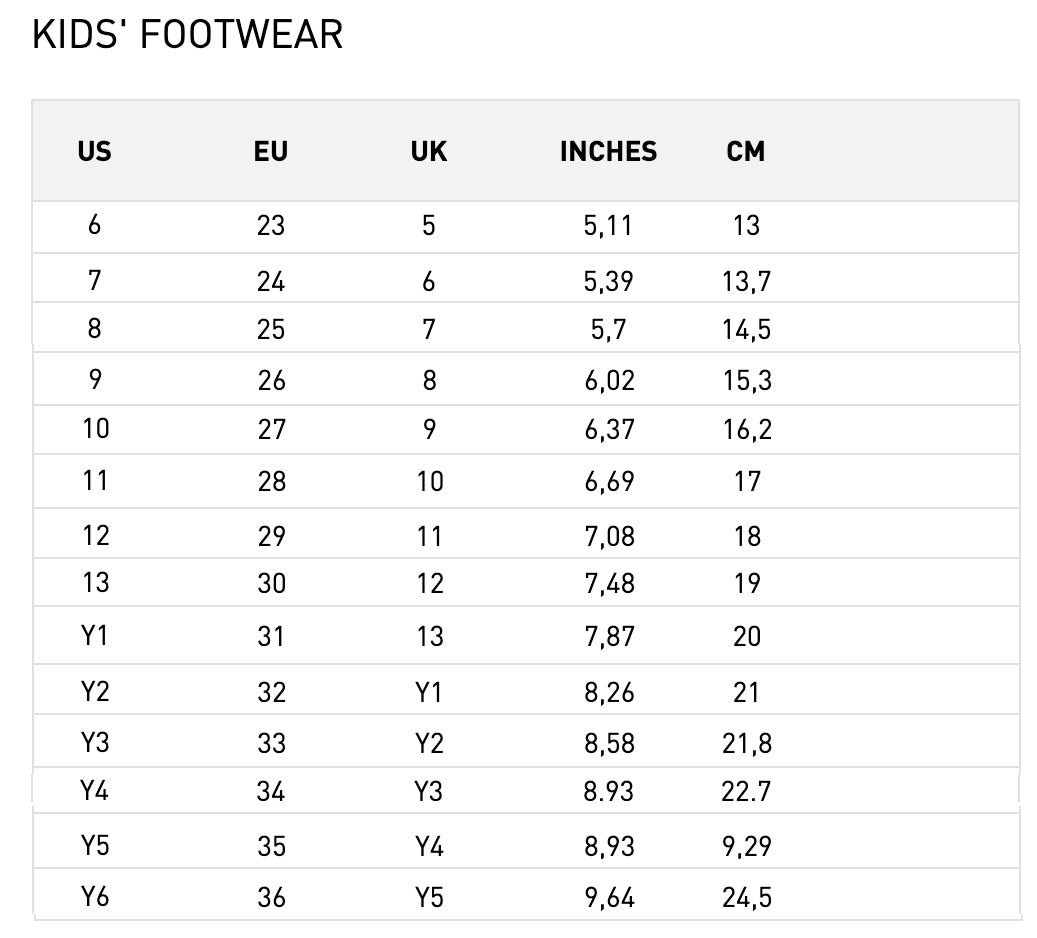
Task: Click the 24,5 cm cell
Action: pos(747,898)
